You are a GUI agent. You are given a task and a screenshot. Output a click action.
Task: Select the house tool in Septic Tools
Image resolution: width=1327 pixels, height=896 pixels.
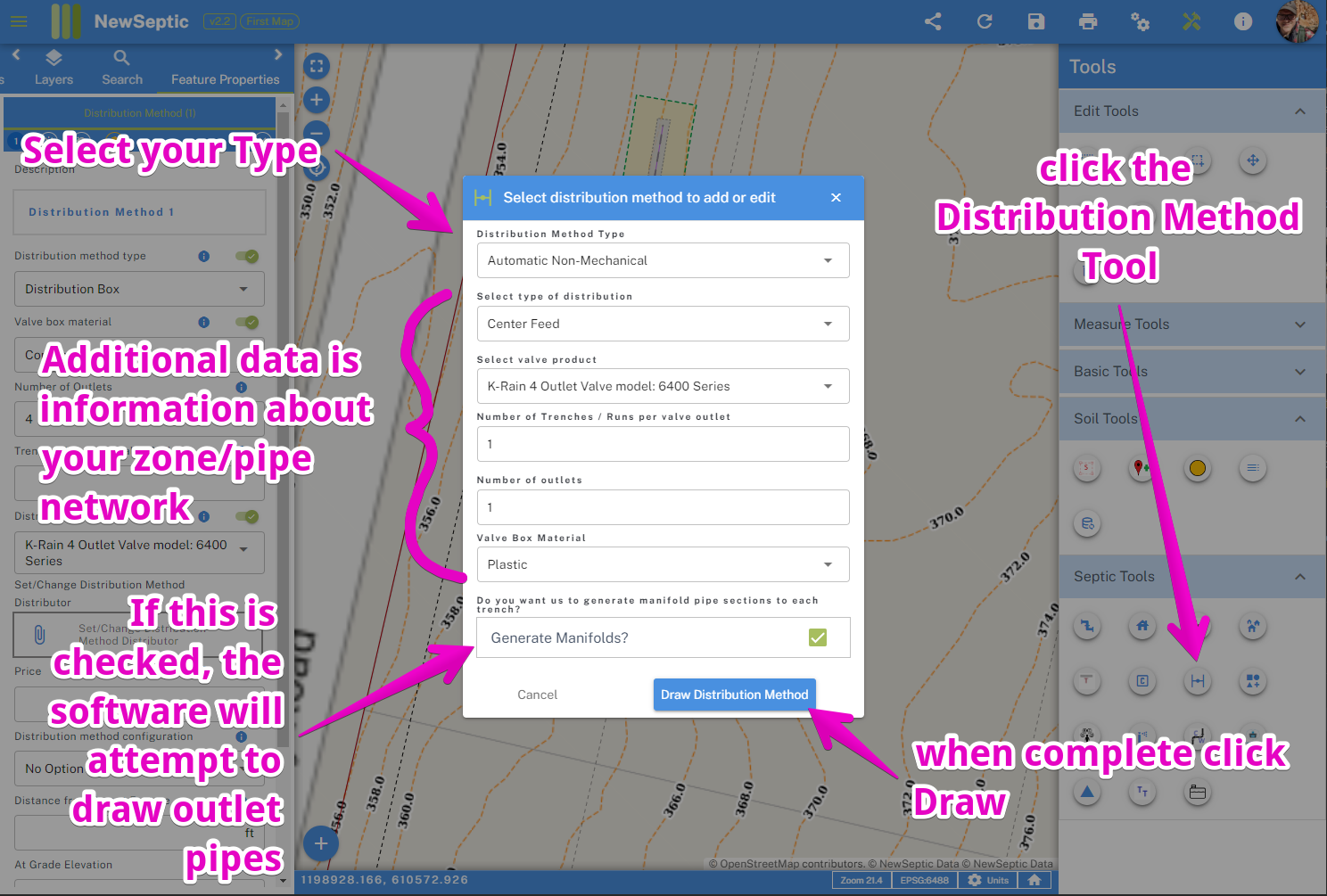tap(1142, 626)
